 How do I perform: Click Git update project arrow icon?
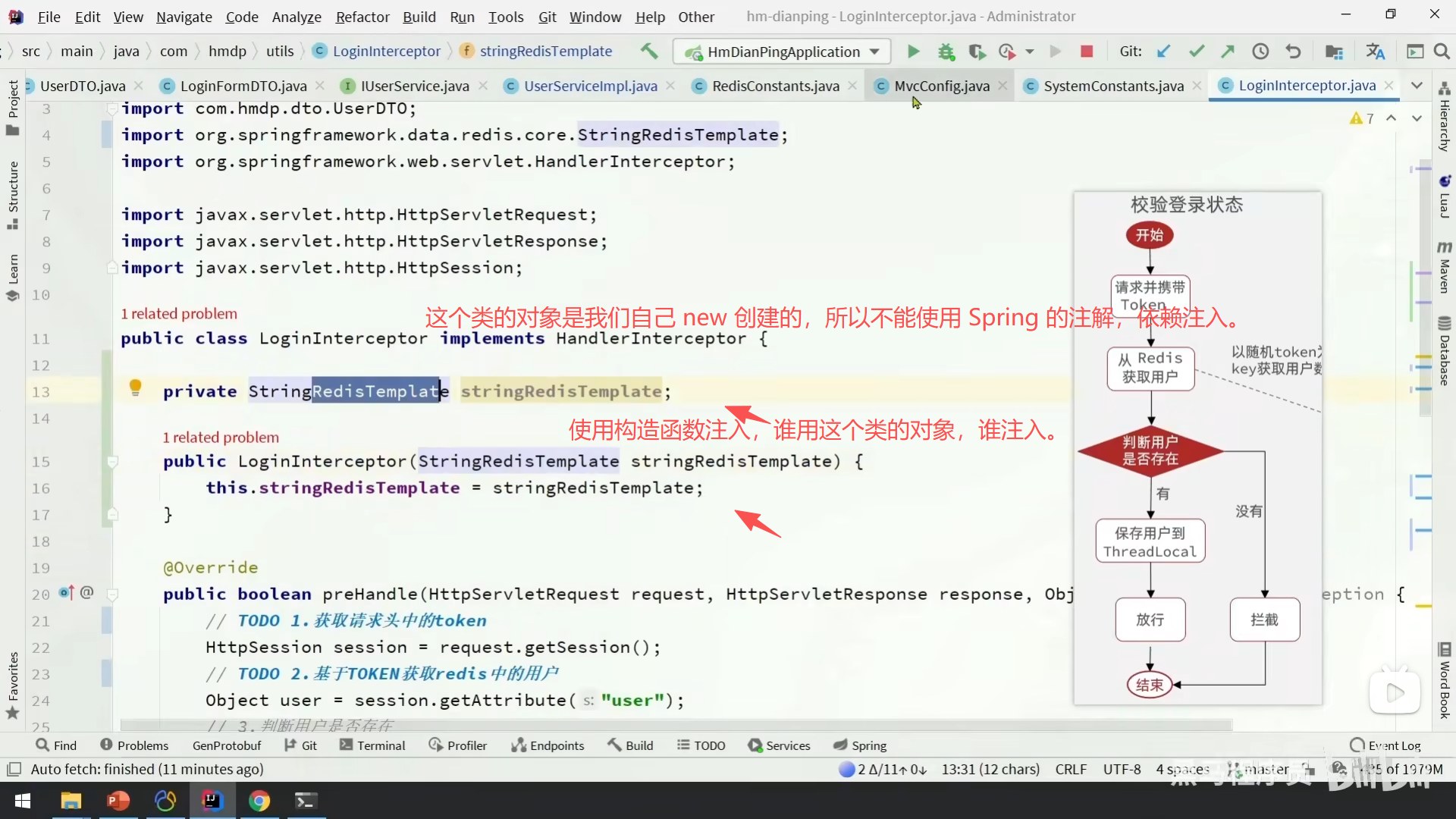[x=1163, y=52]
